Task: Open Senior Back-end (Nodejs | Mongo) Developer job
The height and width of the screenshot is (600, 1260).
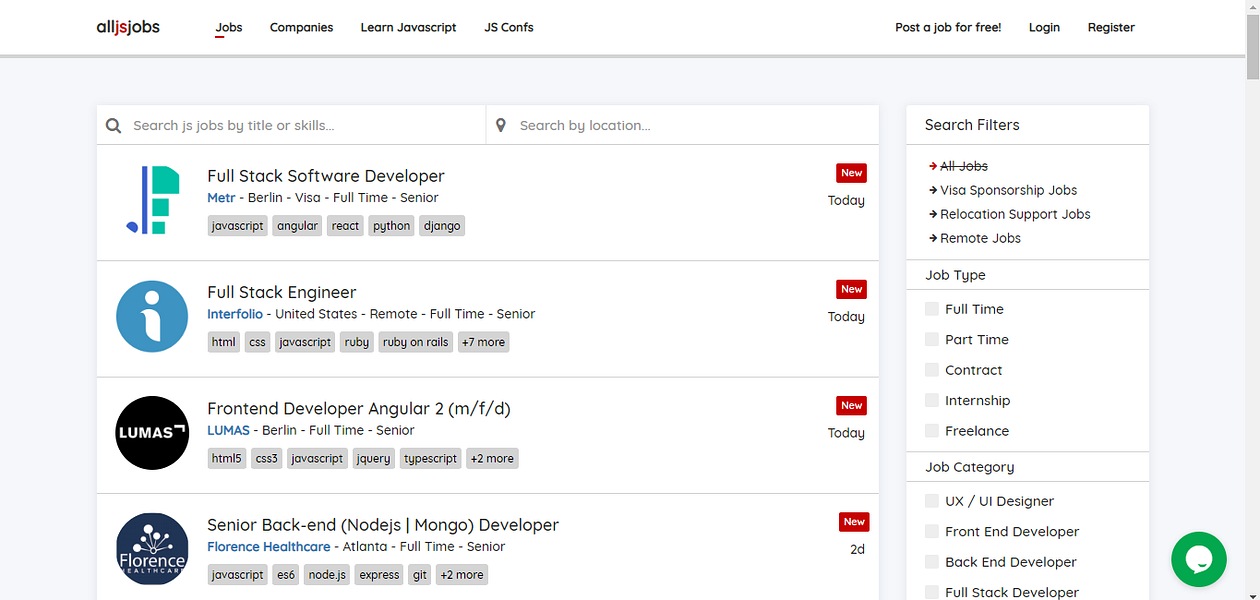Action: pos(383,525)
